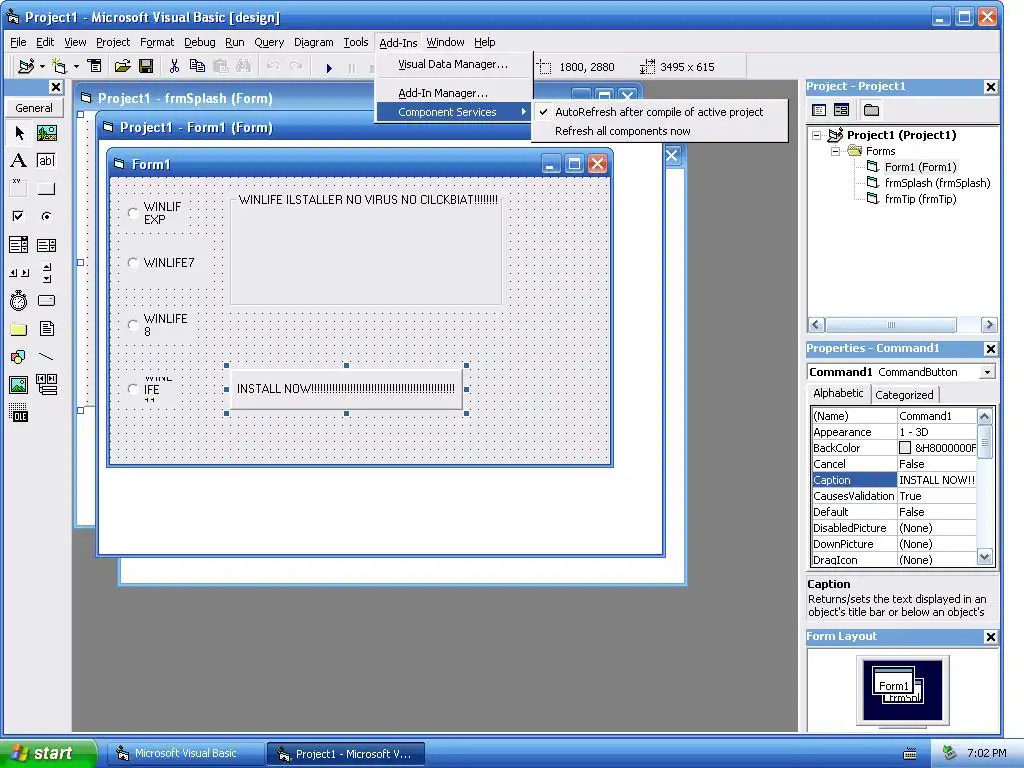Select the Pointer tool in toolbox
Viewport: 1024px width, 768px height.
[19, 133]
